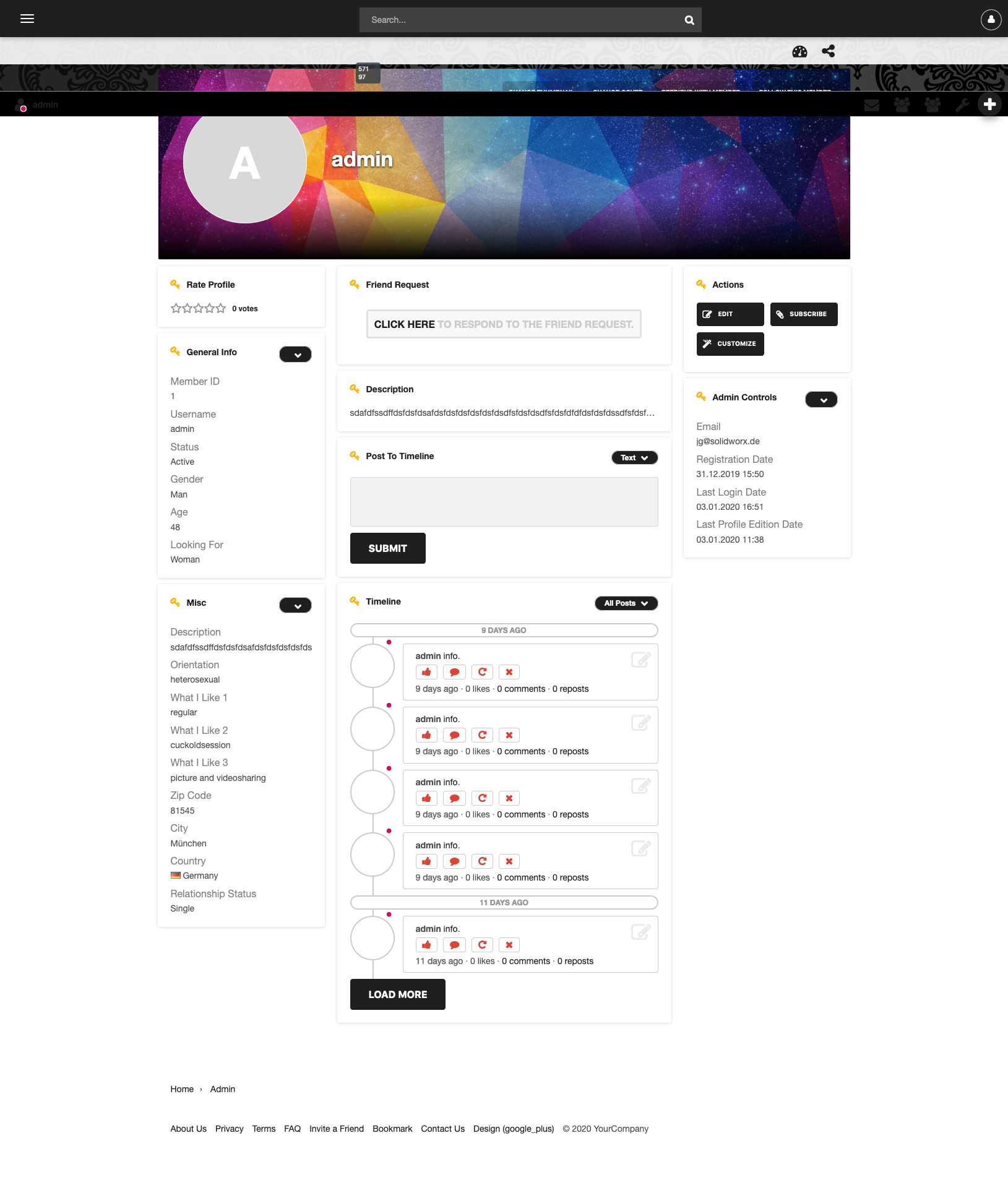1008x1180 pixels.
Task: Delete the 11-days-ago timeline post
Action: (x=509, y=945)
